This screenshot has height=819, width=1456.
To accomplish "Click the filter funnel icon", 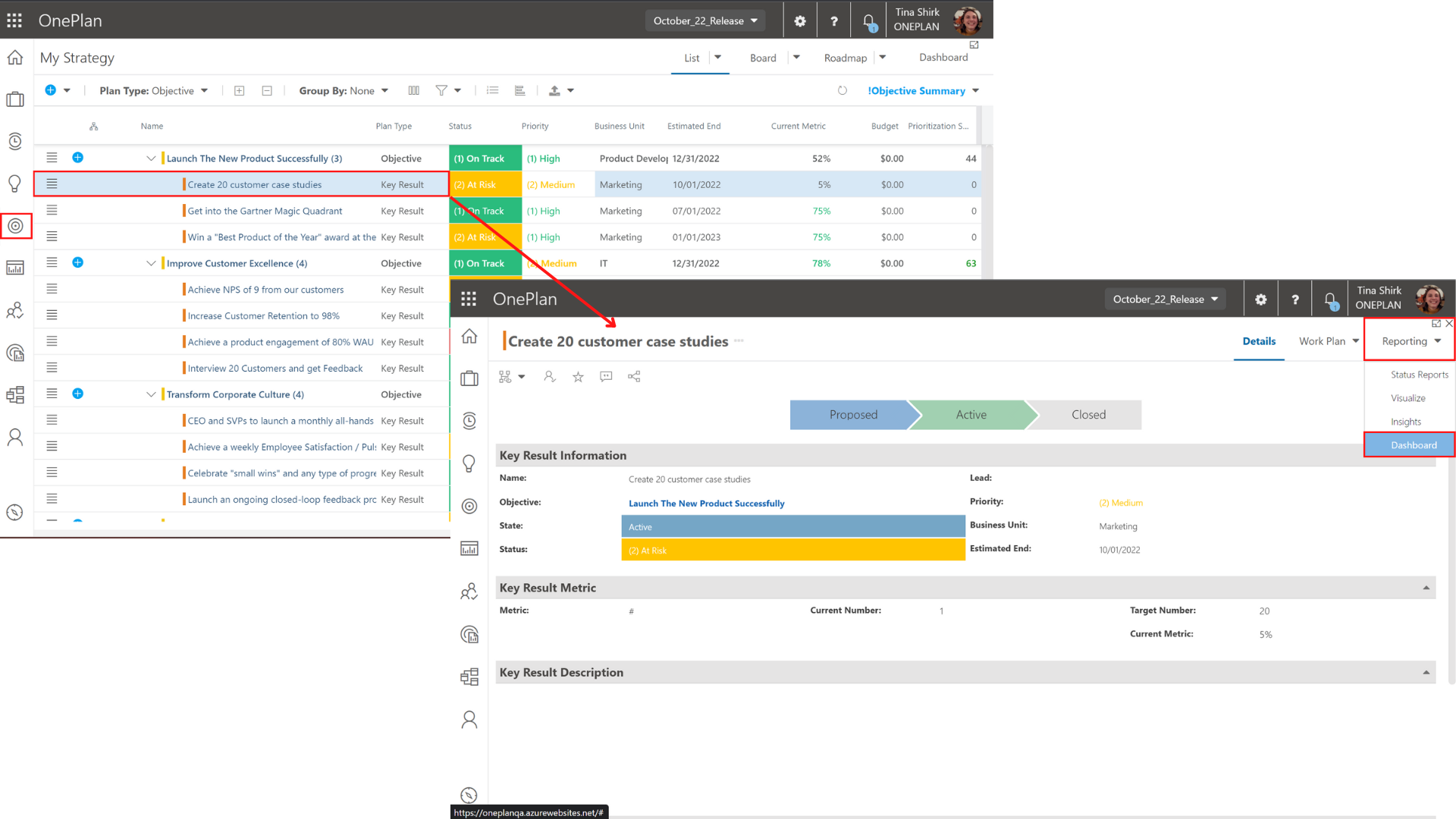I will tap(441, 90).
